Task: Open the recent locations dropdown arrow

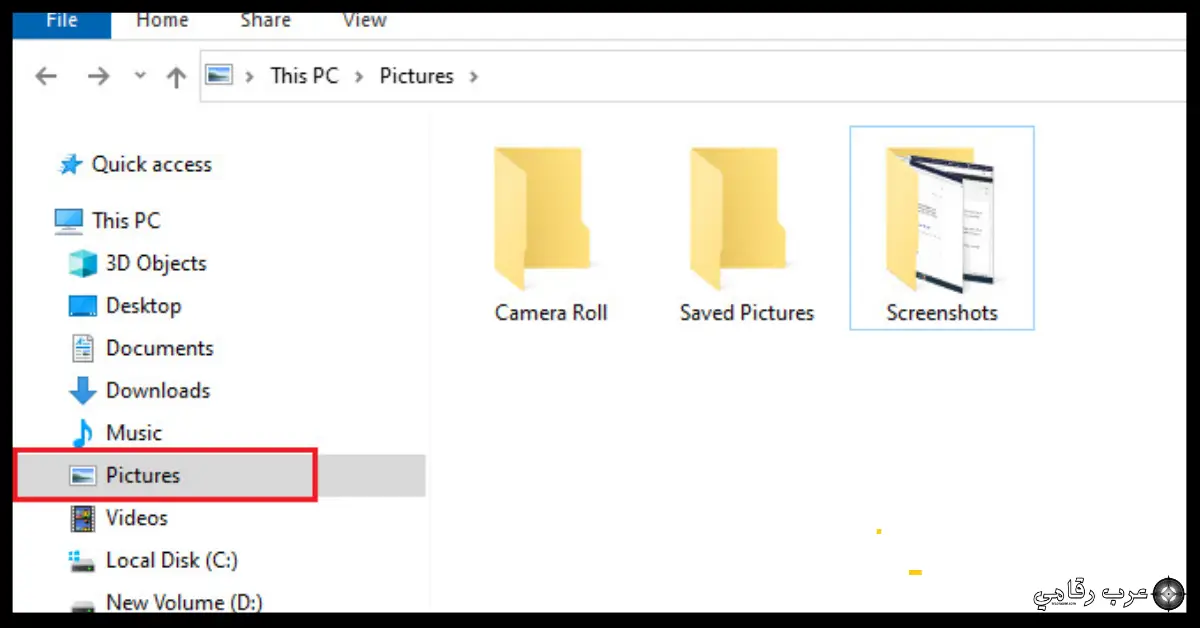Action: tap(140, 76)
